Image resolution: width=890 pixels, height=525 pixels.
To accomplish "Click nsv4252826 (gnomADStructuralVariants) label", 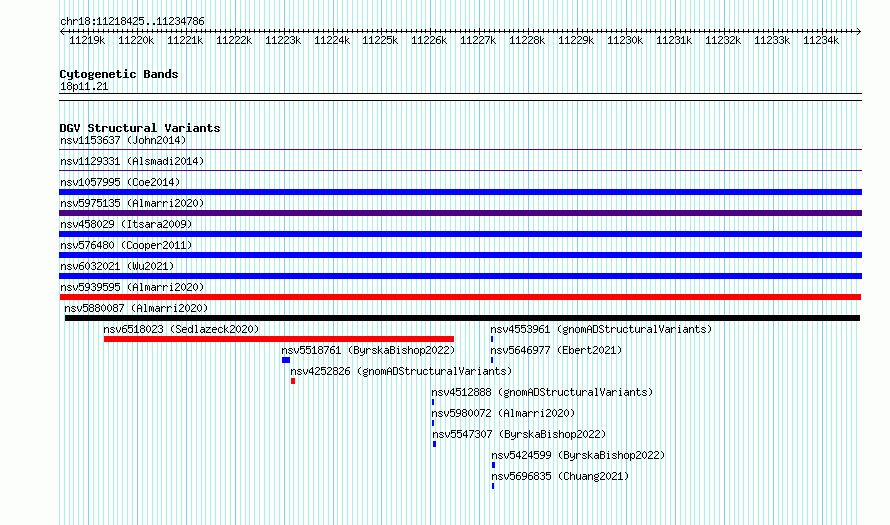I will click(x=401, y=371).
